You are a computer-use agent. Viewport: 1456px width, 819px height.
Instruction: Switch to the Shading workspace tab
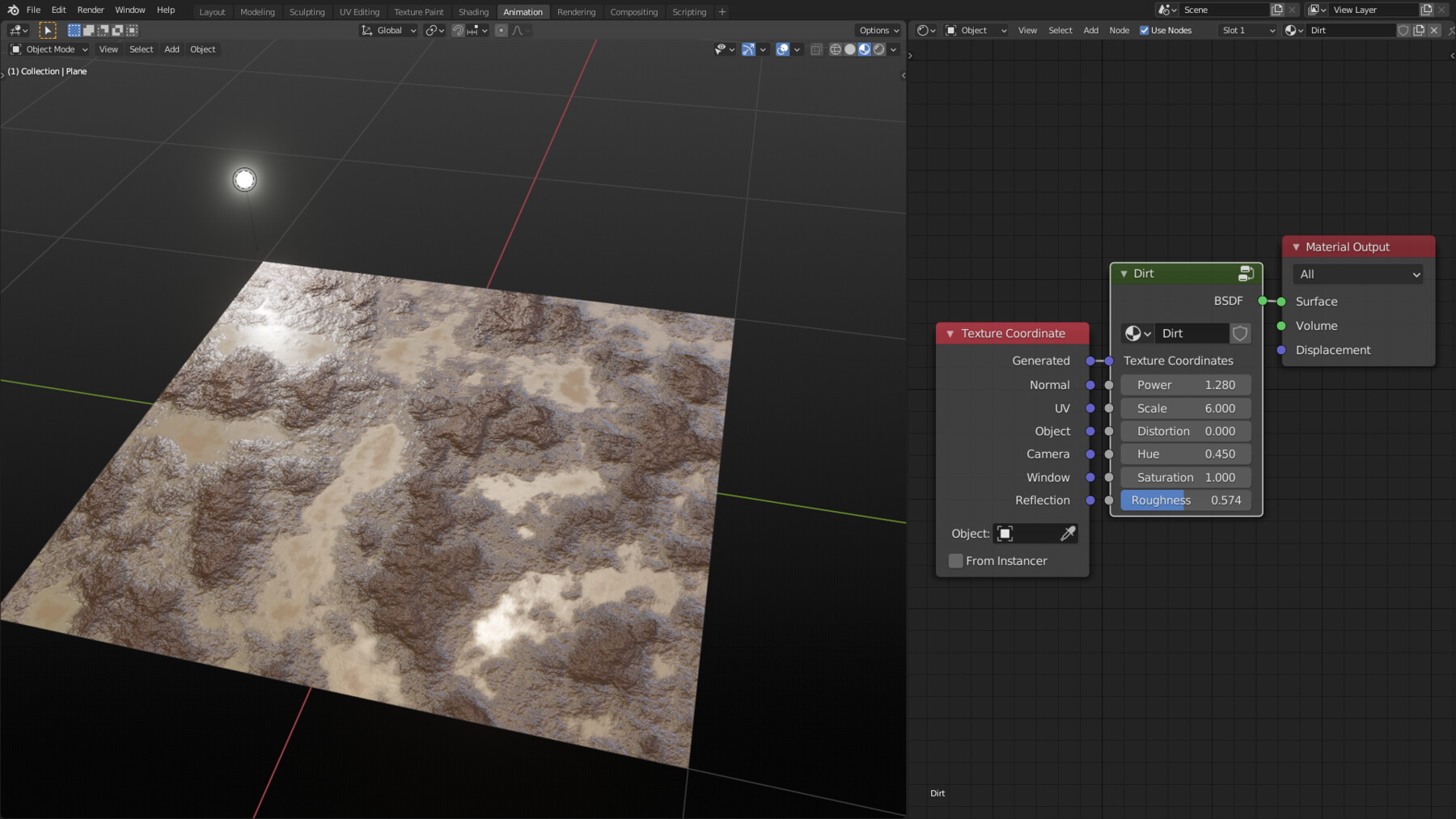473,11
